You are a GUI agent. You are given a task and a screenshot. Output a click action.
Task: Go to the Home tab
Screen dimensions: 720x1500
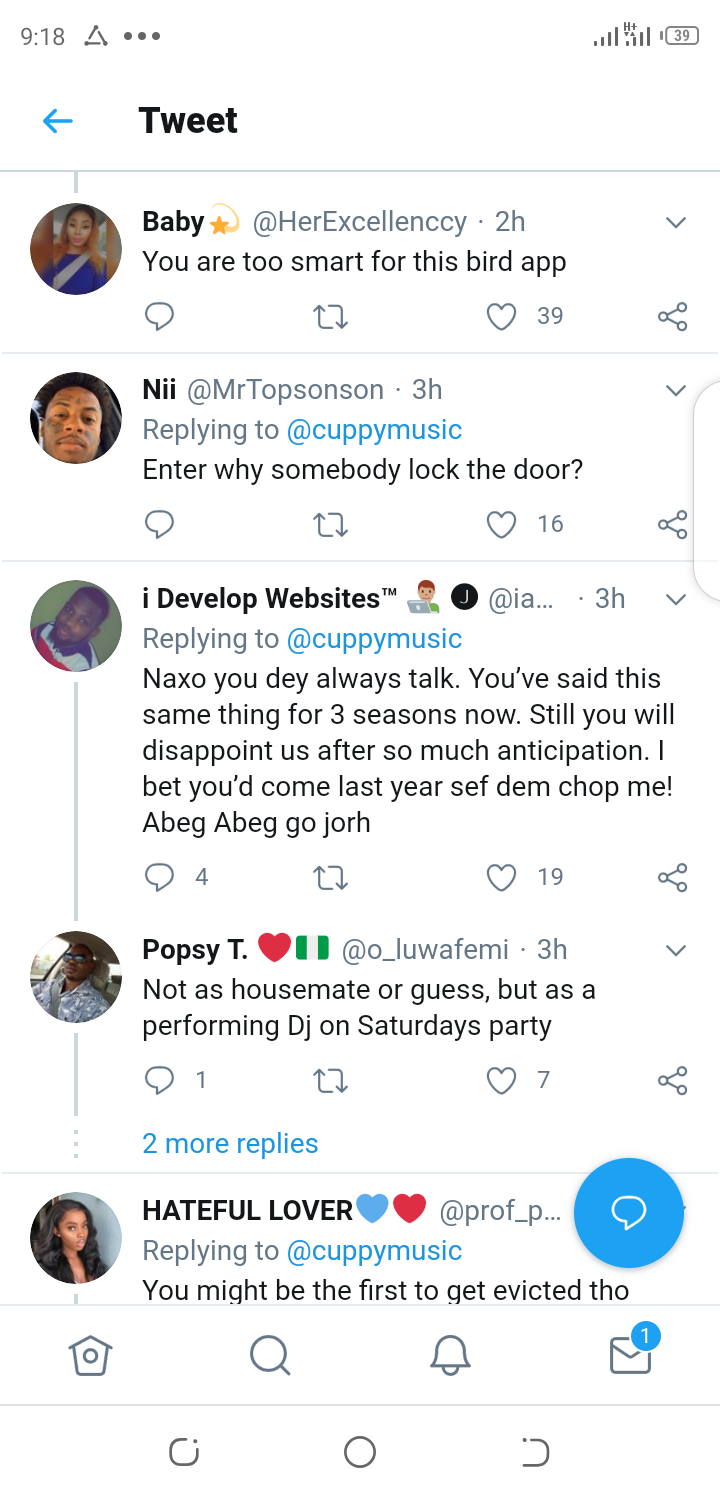[x=90, y=1355]
